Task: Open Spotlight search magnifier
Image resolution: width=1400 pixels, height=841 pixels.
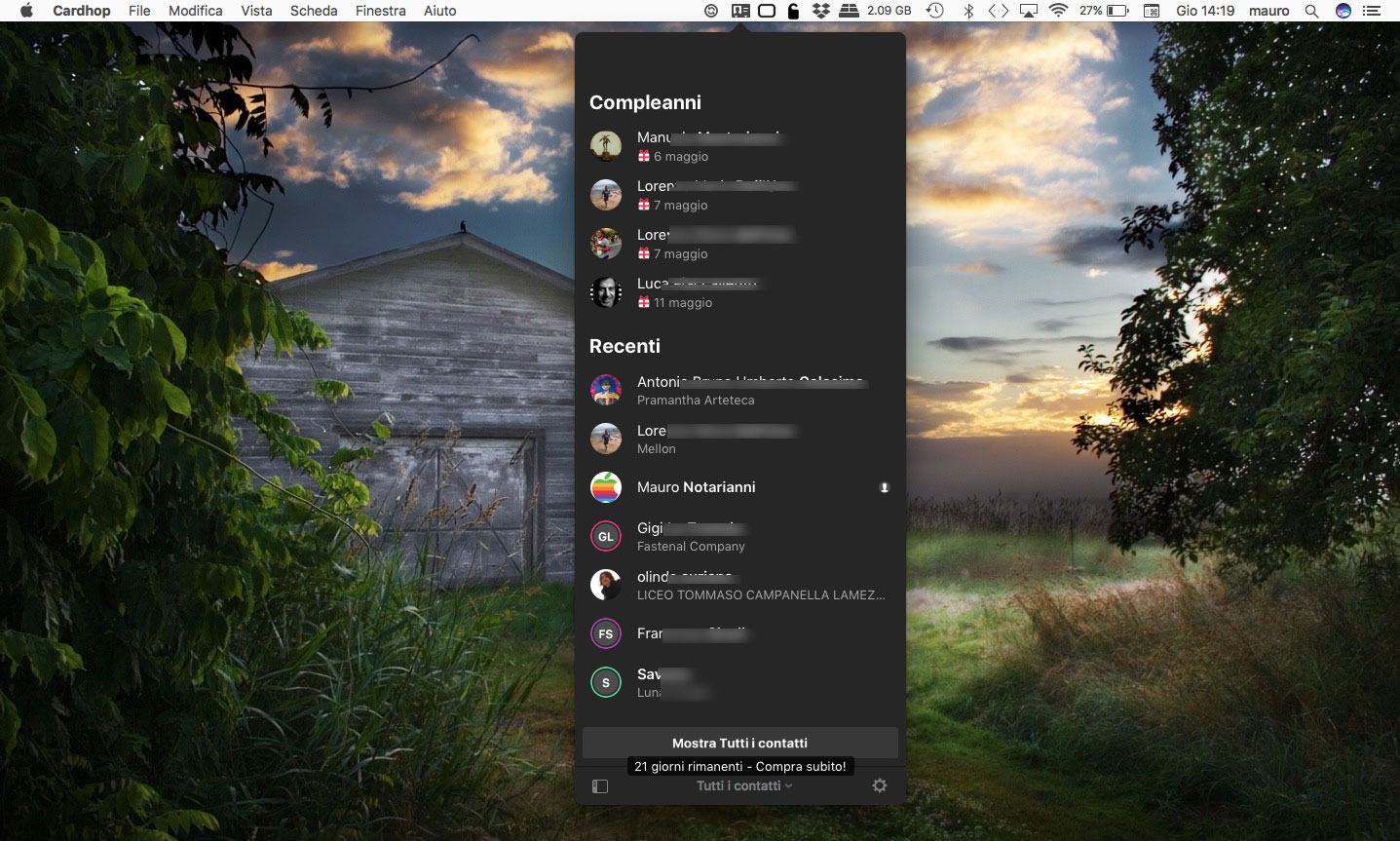Action: (x=1312, y=11)
